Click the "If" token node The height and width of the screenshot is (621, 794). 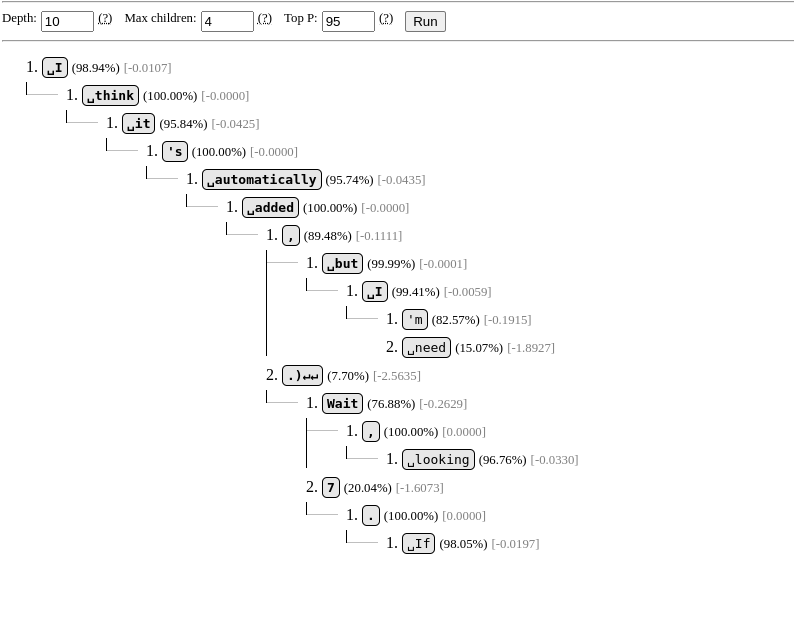point(418,544)
